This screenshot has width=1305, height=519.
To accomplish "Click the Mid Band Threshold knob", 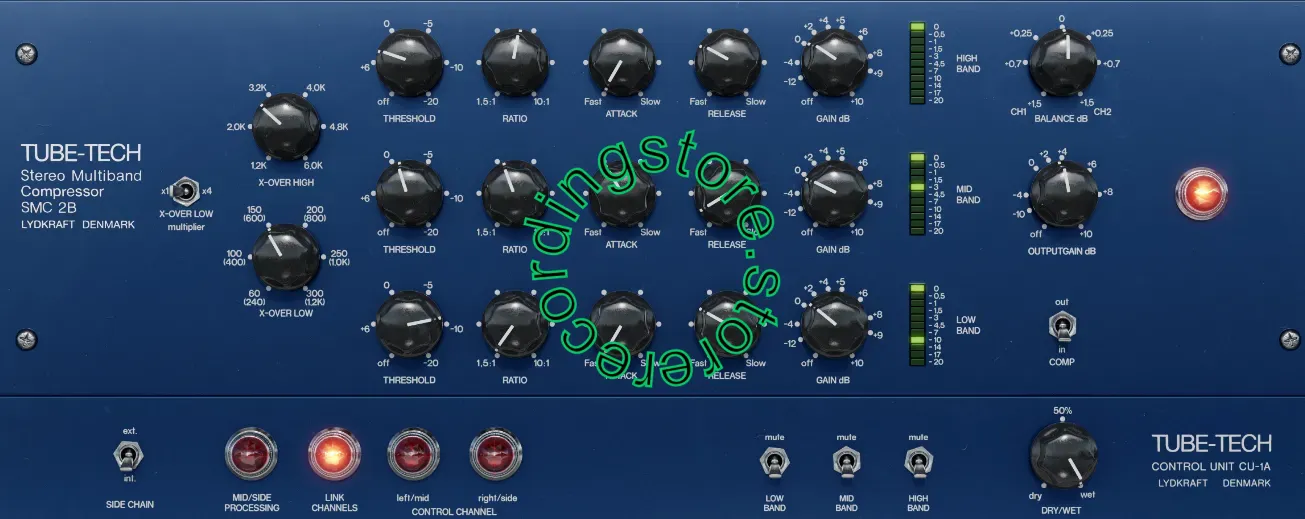I will coord(408,193).
